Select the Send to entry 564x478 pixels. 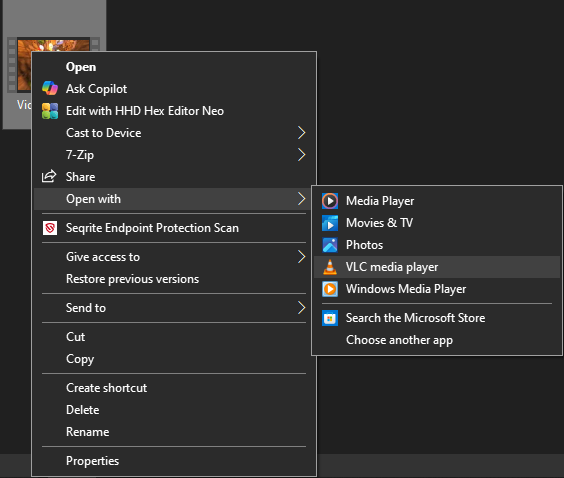pyautogui.click(x=174, y=308)
